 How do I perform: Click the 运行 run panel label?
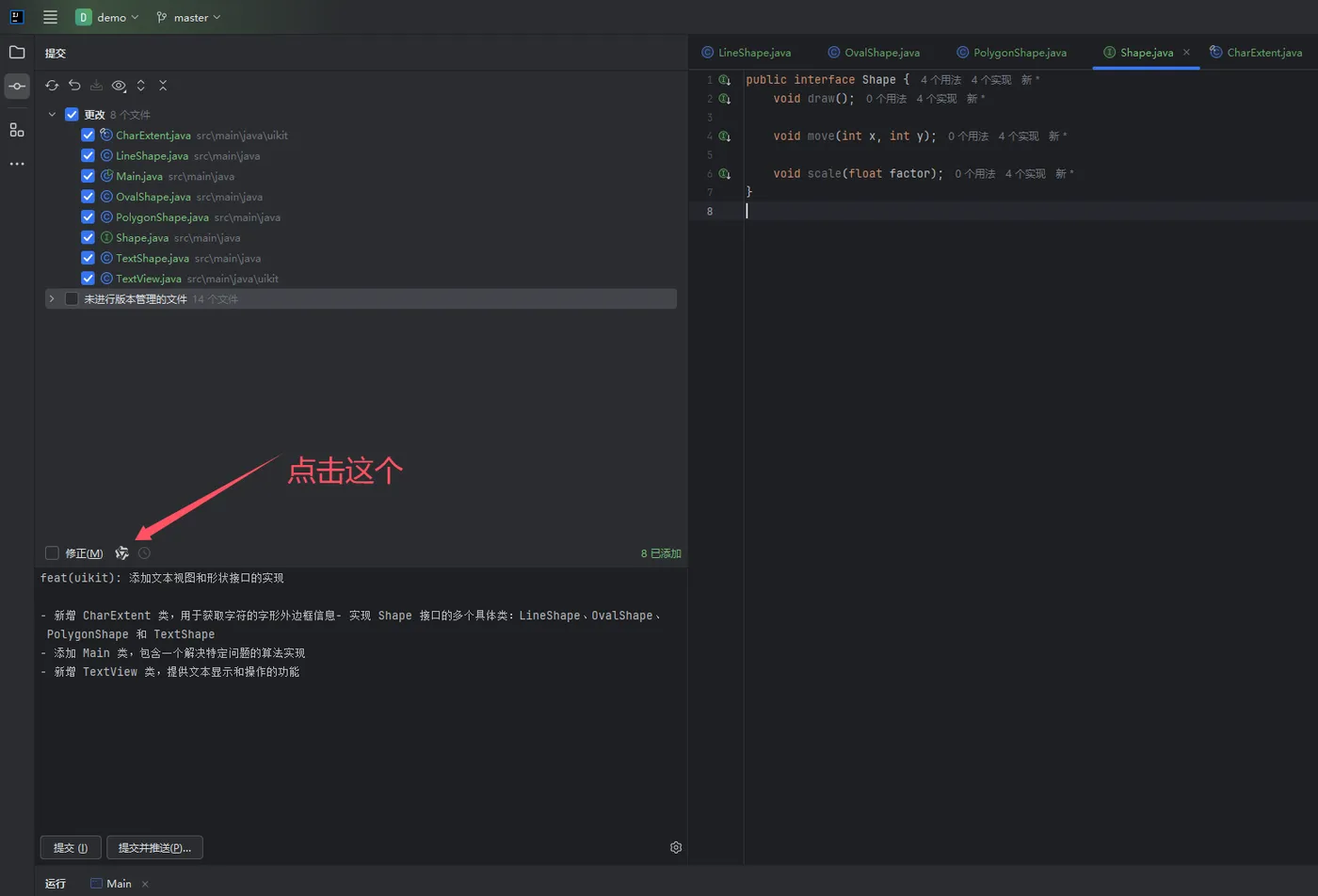(56, 884)
